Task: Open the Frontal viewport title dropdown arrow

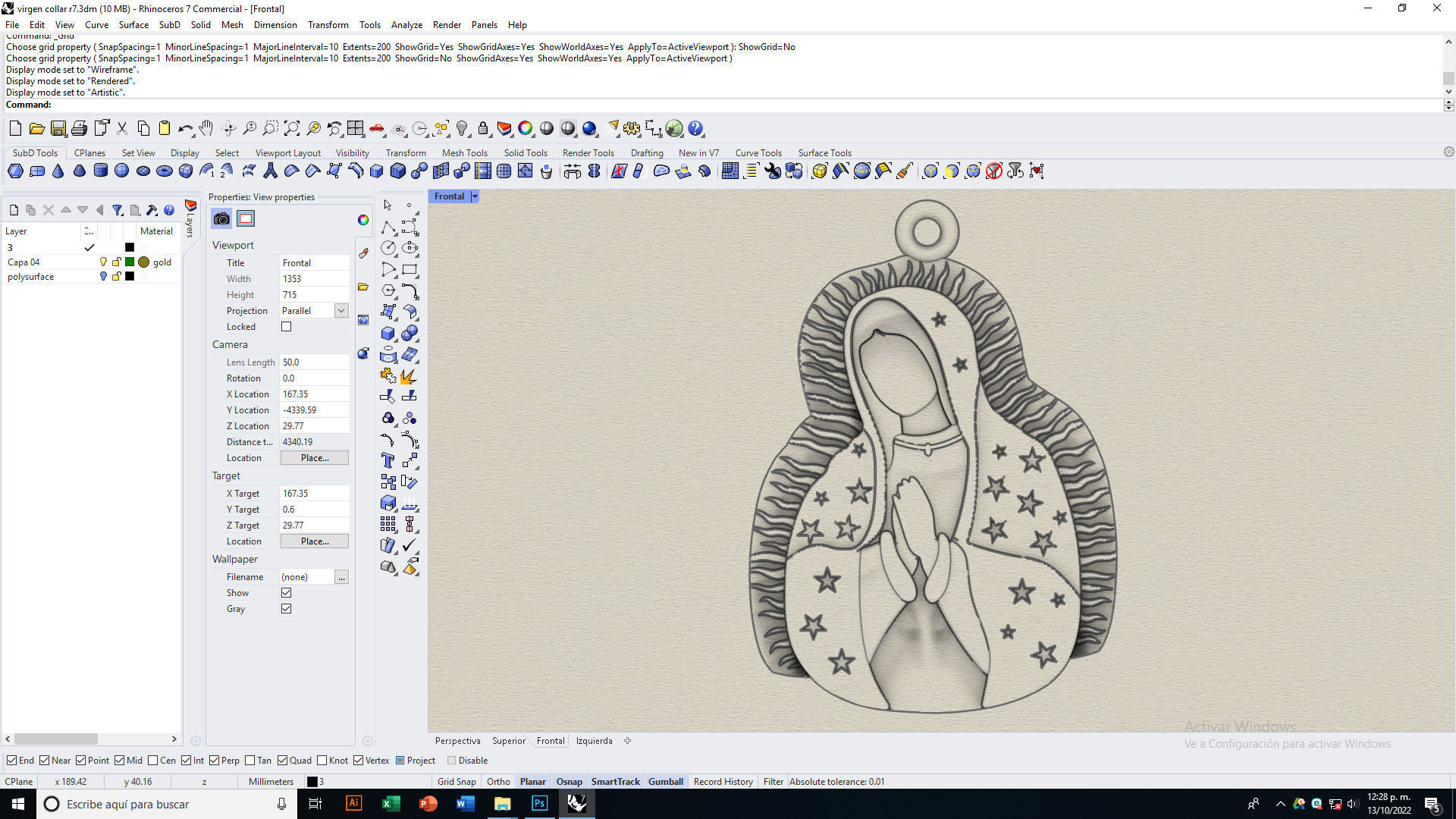Action: pyautogui.click(x=475, y=196)
